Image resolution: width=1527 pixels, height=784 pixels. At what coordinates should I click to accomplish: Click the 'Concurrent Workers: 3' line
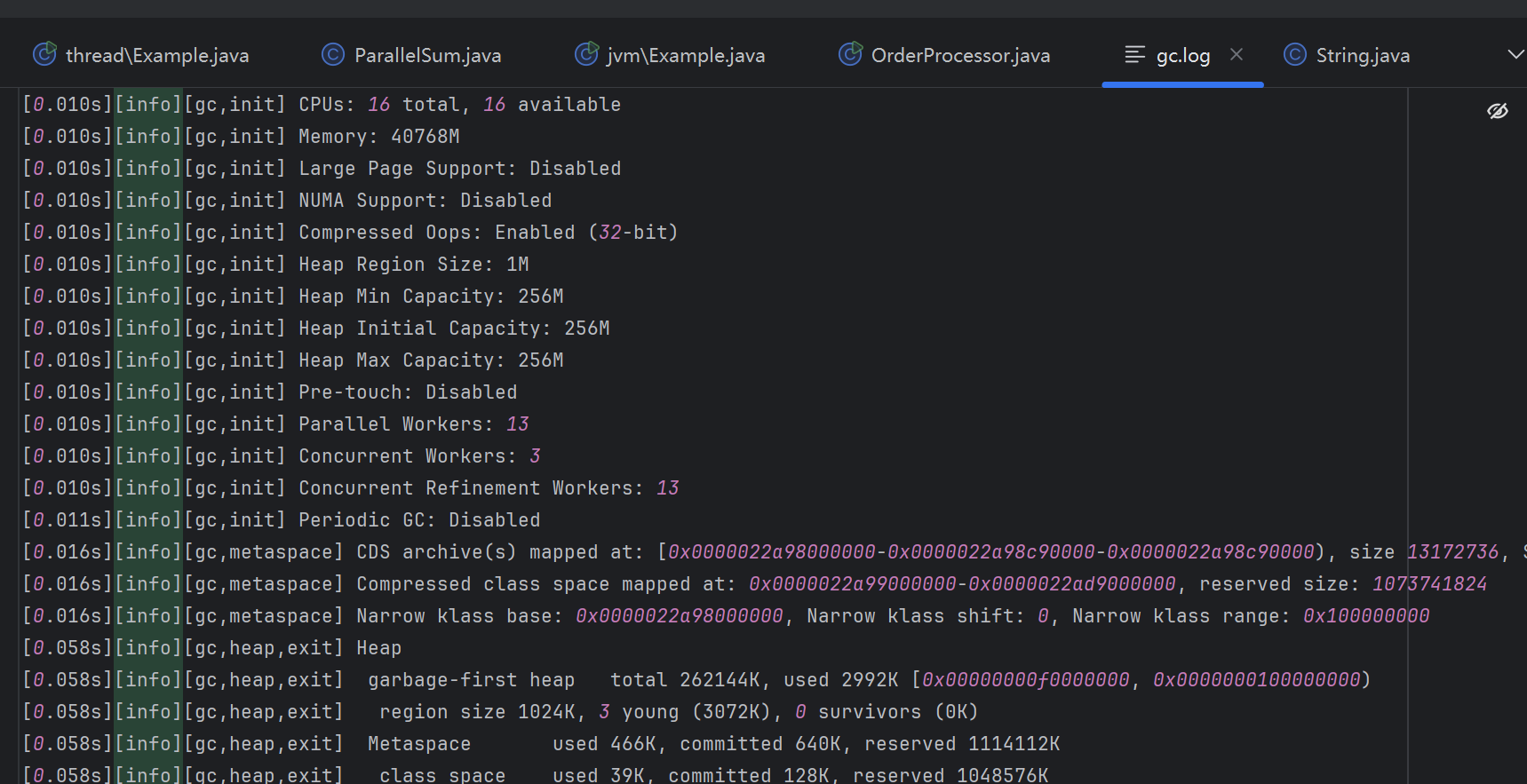282,456
